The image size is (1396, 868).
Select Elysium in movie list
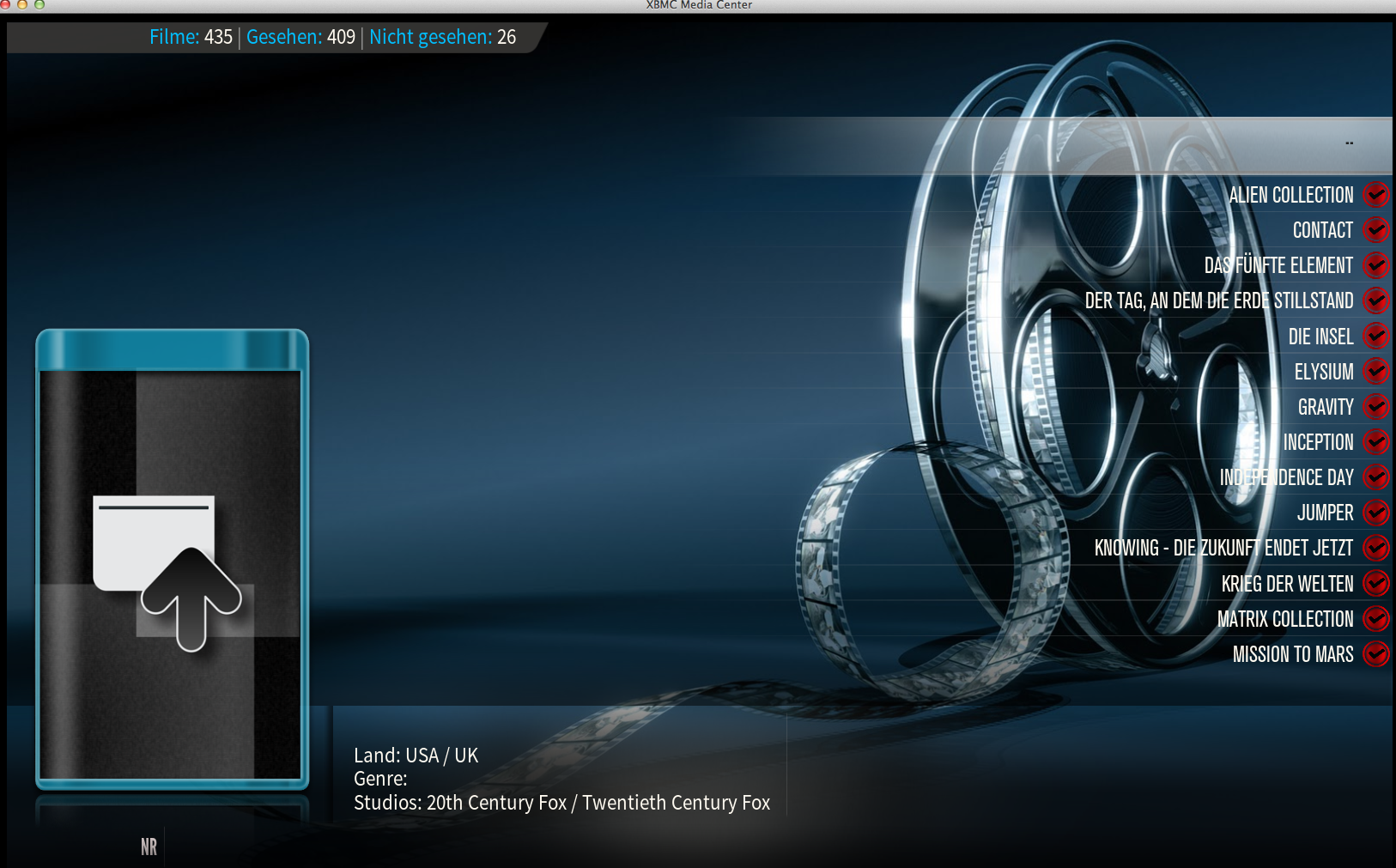1324,371
